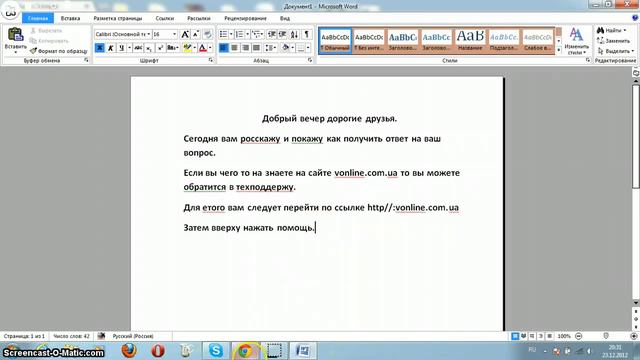Select align right icon
The width and height of the screenshot is (640, 360).
coord(245,48)
